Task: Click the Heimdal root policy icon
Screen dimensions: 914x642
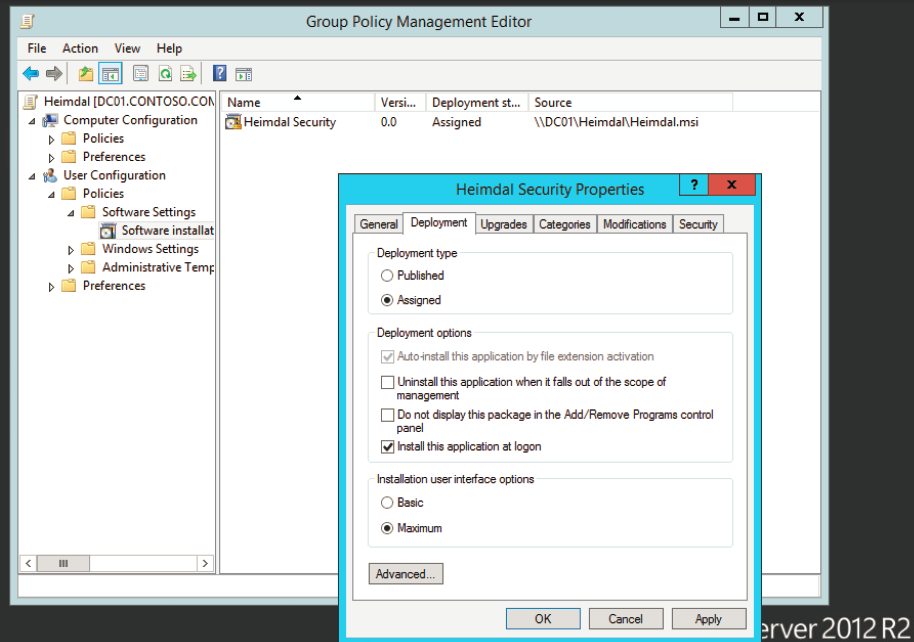Action: (x=31, y=101)
